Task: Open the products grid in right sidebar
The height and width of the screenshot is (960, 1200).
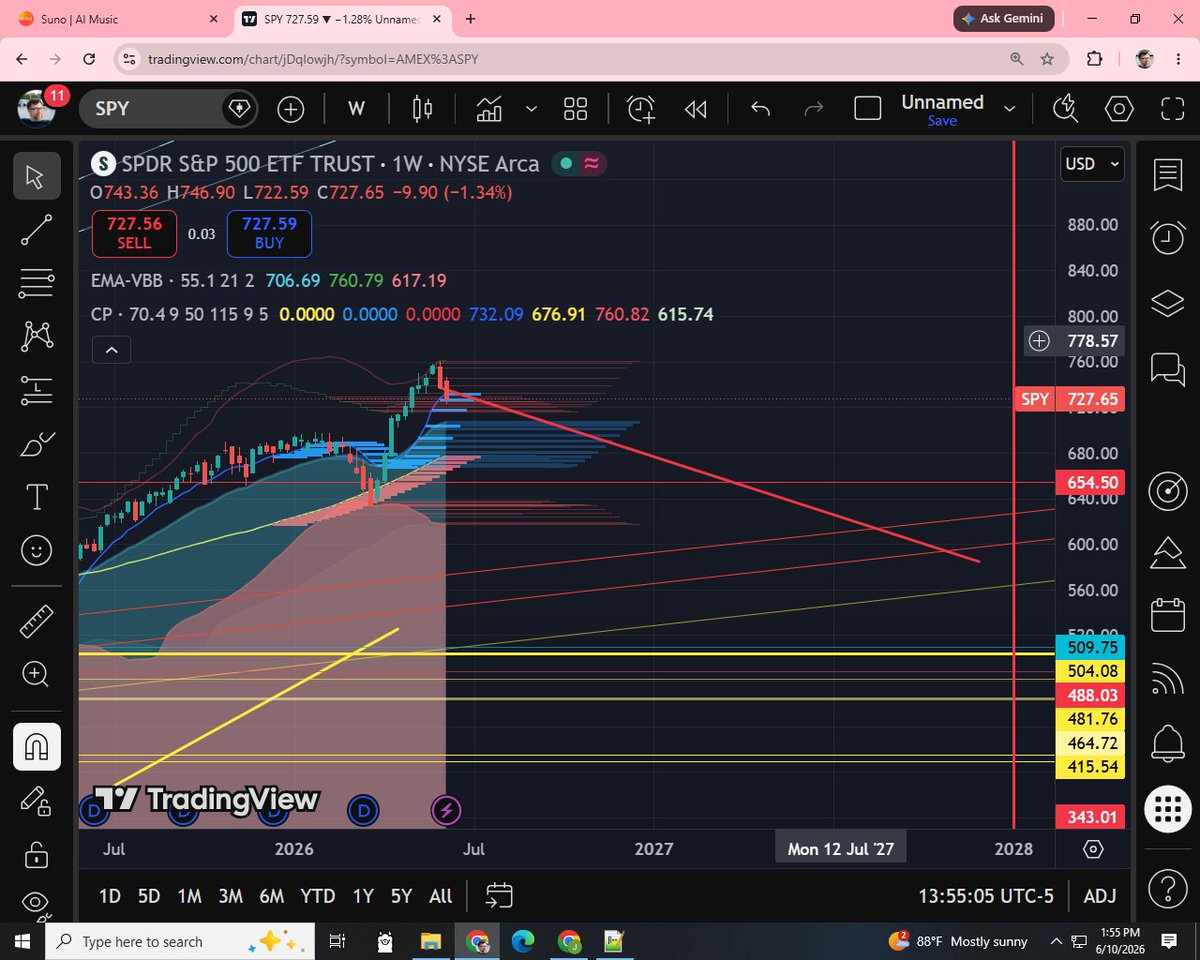Action: coord(1168,808)
